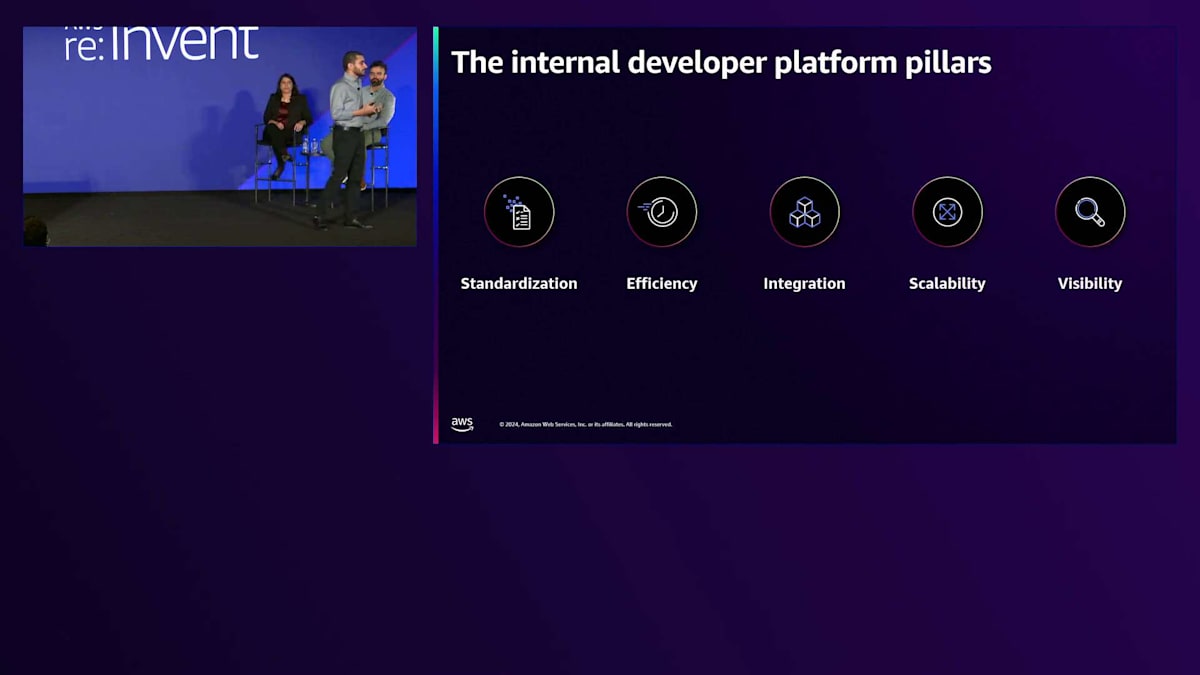
Task: Click the Visibility magnifying glass icon
Action: click(x=1090, y=212)
